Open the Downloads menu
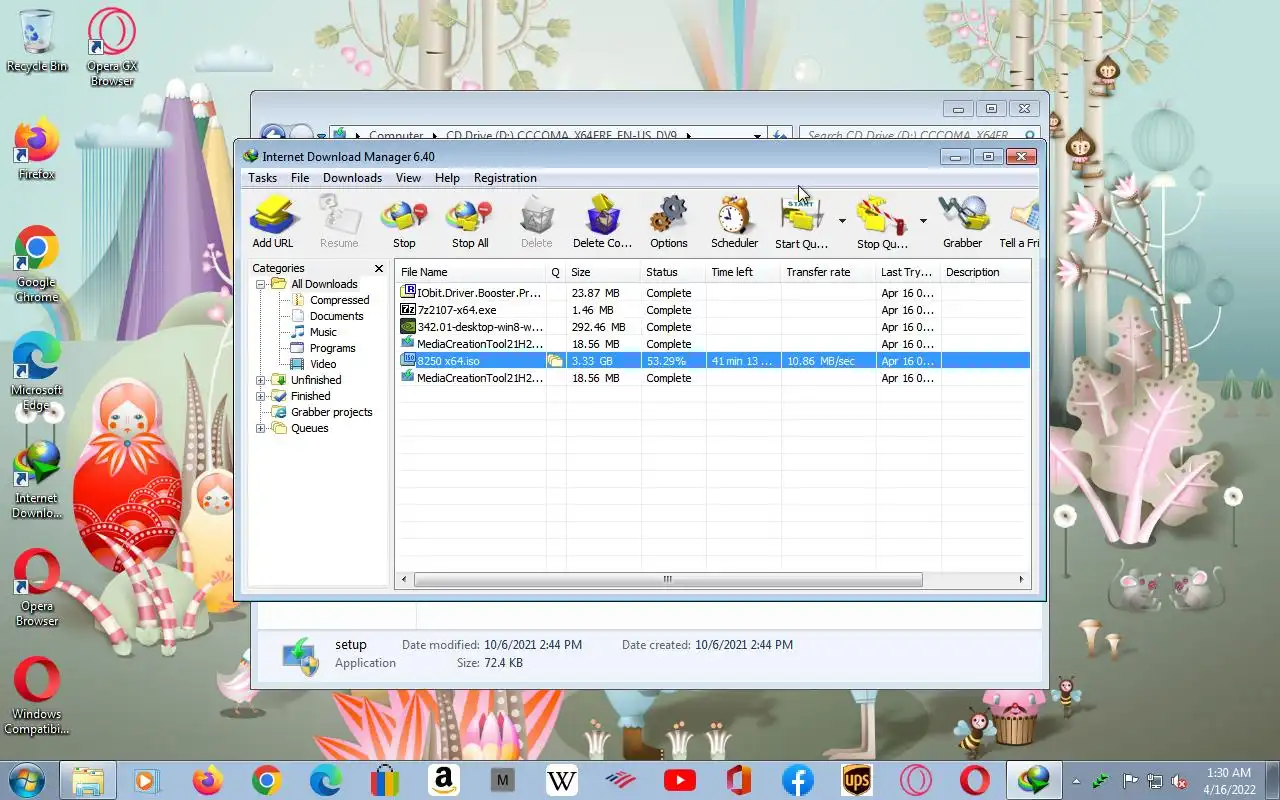This screenshot has width=1280, height=800. click(x=352, y=178)
